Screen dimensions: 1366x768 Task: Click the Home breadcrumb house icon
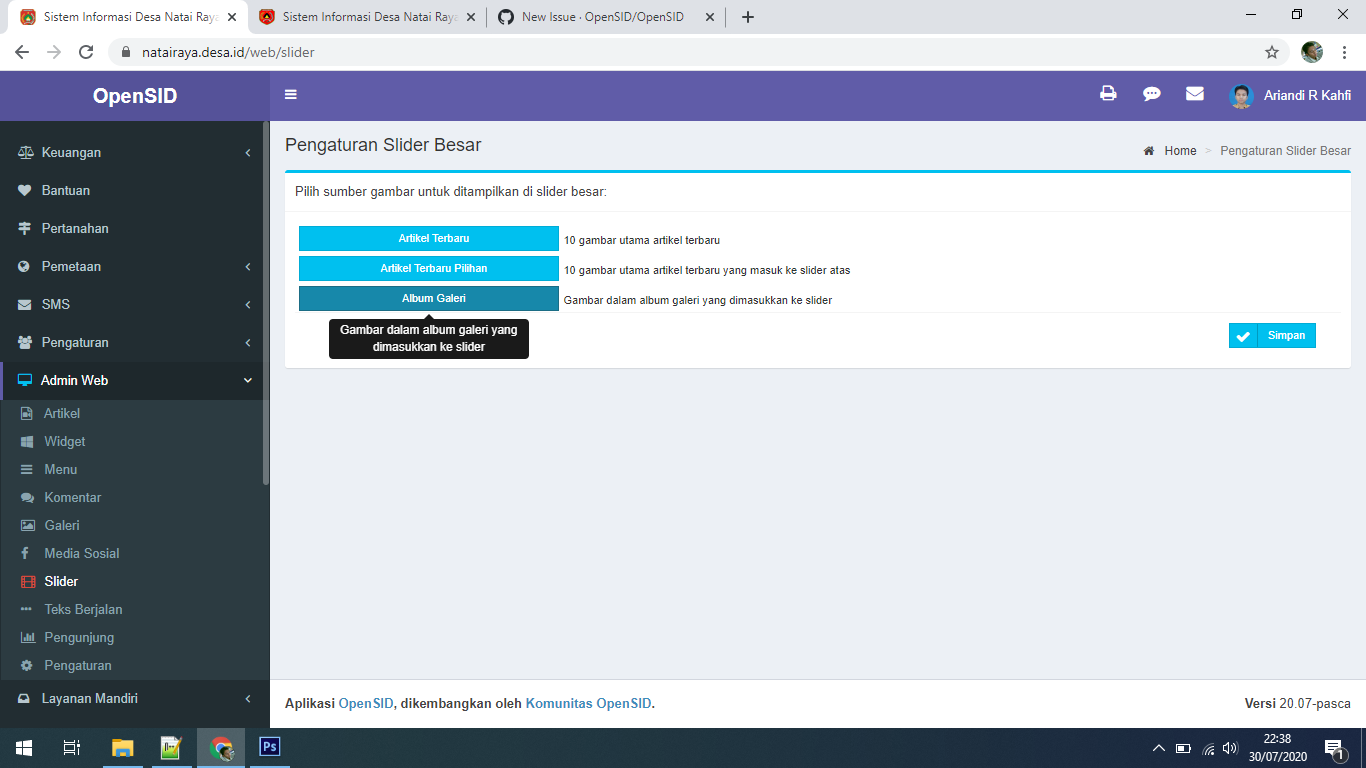coord(1148,150)
